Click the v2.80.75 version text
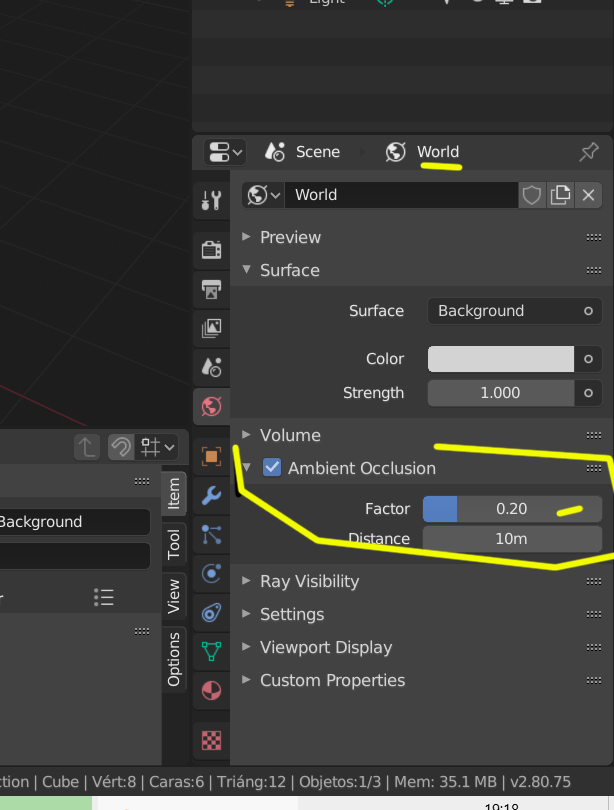This screenshot has width=614, height=810. coord(541,782)
